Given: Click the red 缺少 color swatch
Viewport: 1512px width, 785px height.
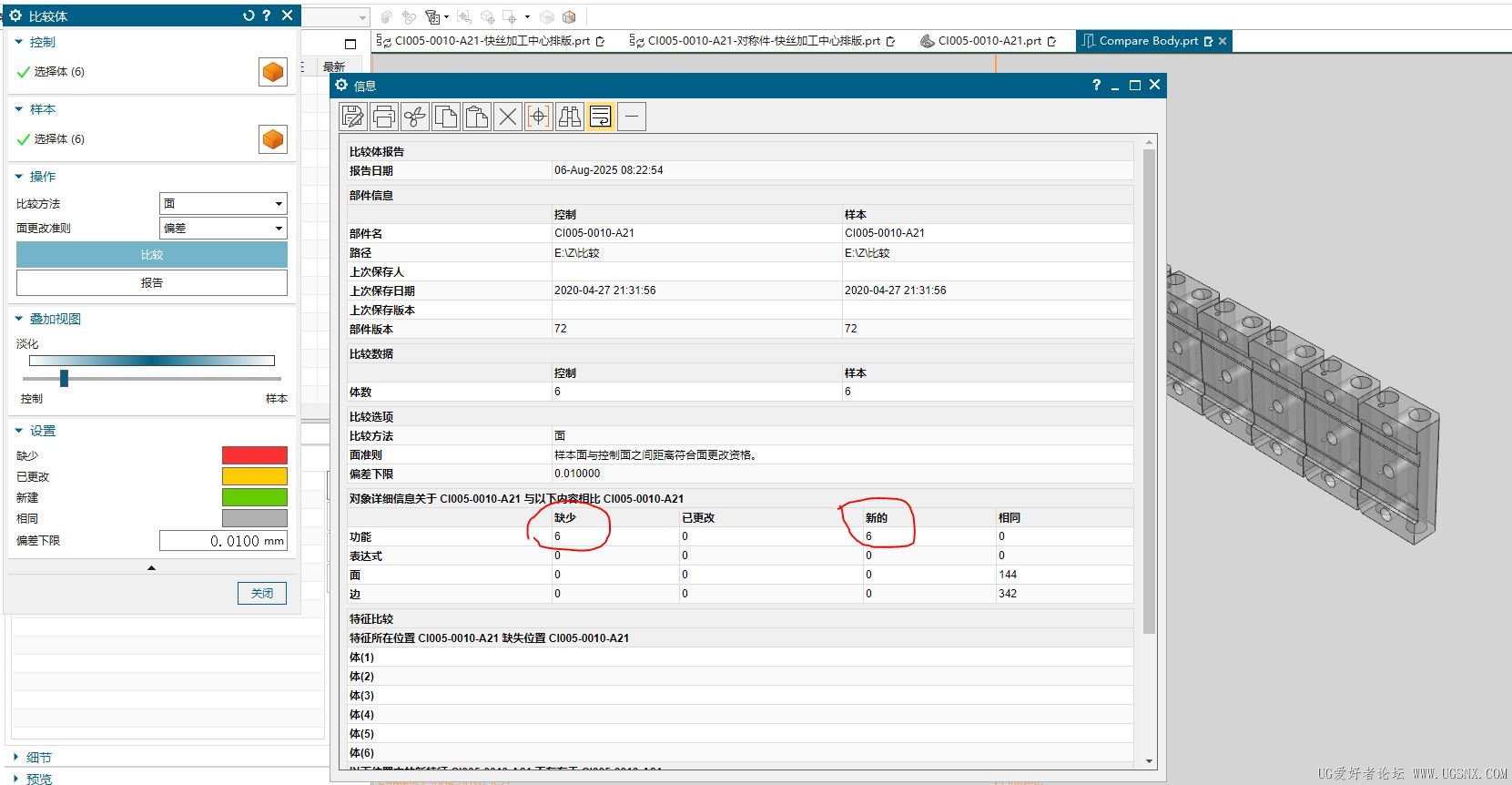Looking at the screenshot, I should click(x=255, y=455).
